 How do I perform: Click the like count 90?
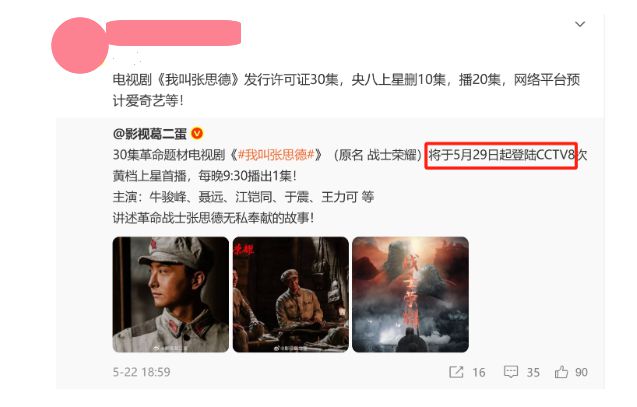point(581,372)
